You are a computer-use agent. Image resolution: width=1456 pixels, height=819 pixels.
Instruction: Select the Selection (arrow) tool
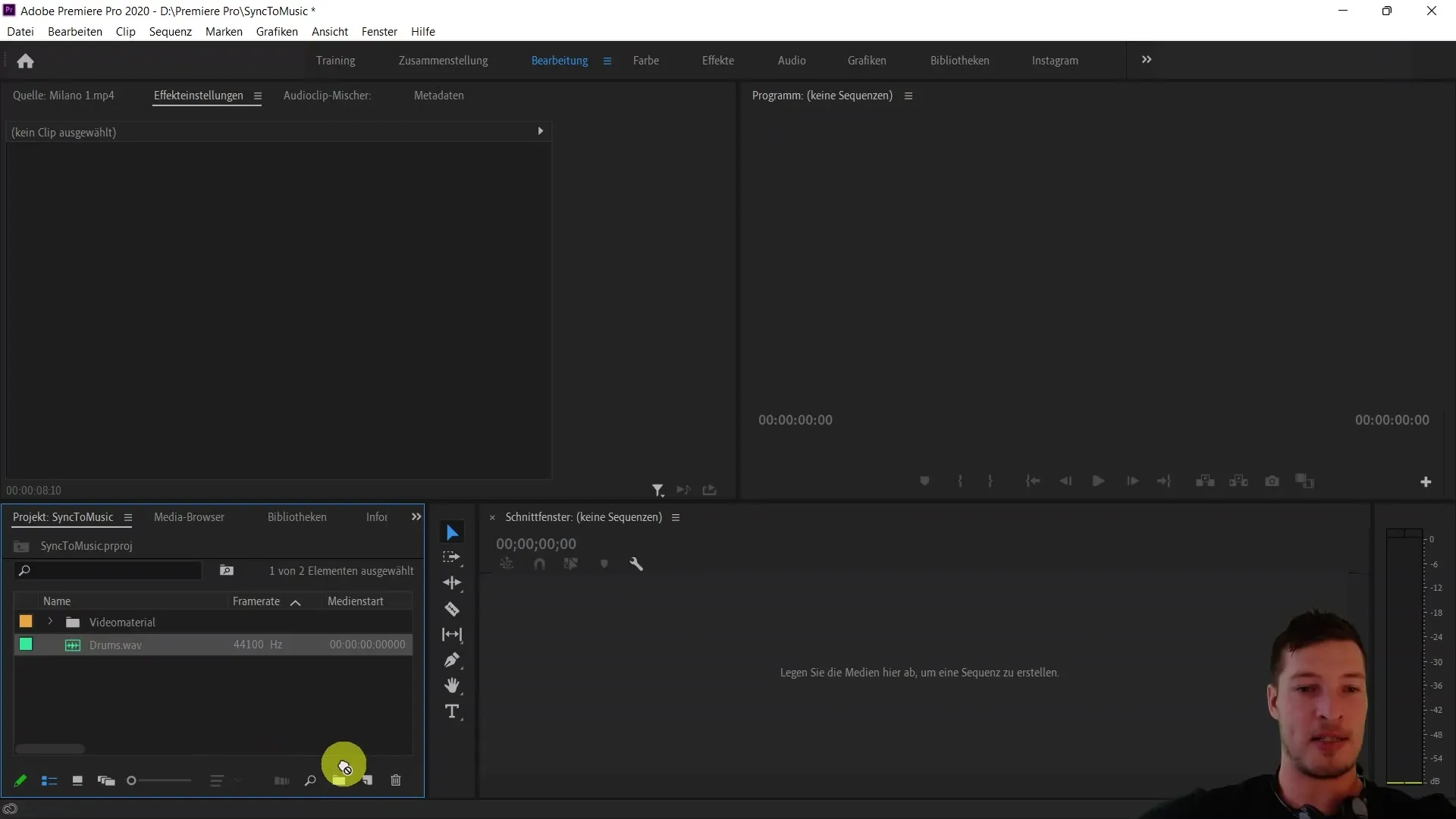[x=452, y=532]
